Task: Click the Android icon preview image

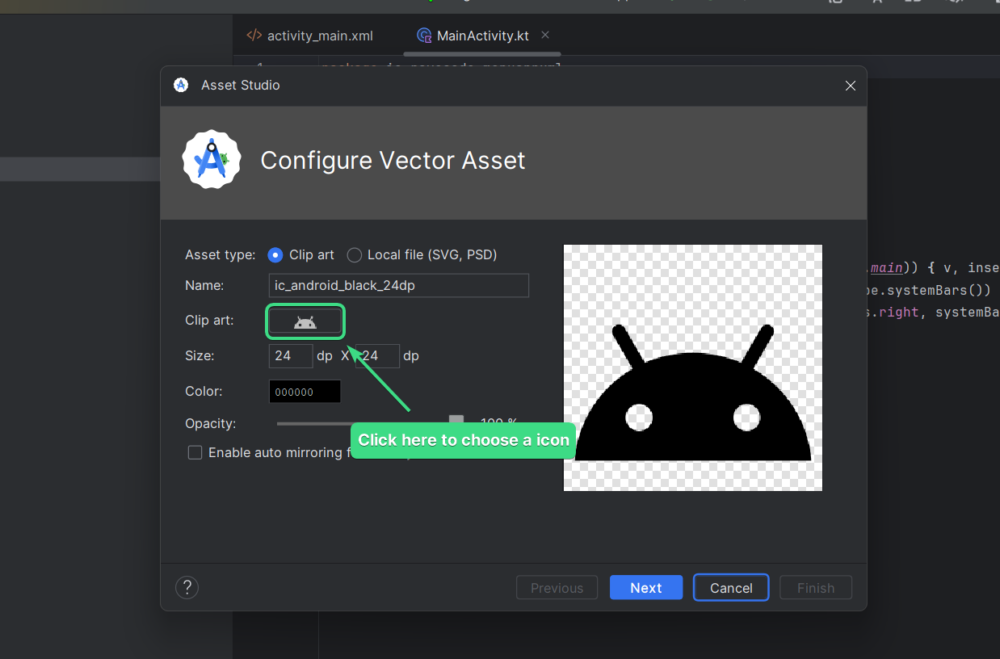Action: [693, 367]
